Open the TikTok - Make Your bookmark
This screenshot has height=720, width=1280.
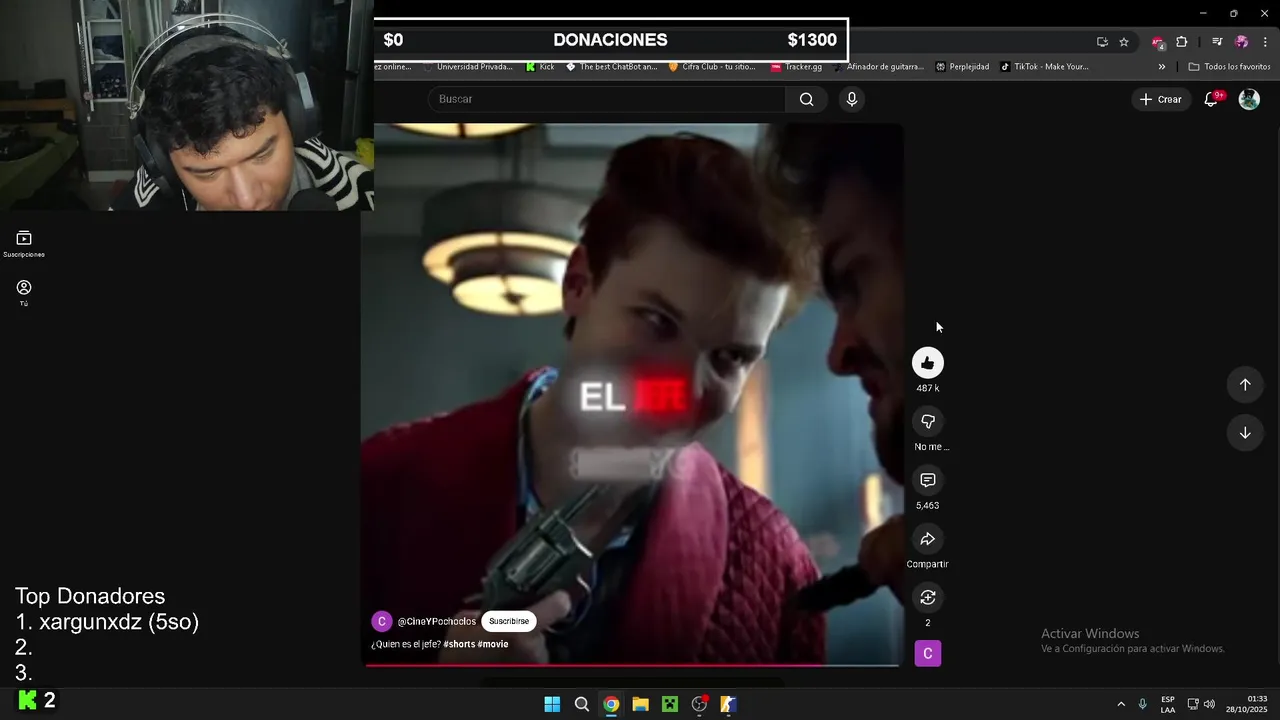(x=1044, y=67)
